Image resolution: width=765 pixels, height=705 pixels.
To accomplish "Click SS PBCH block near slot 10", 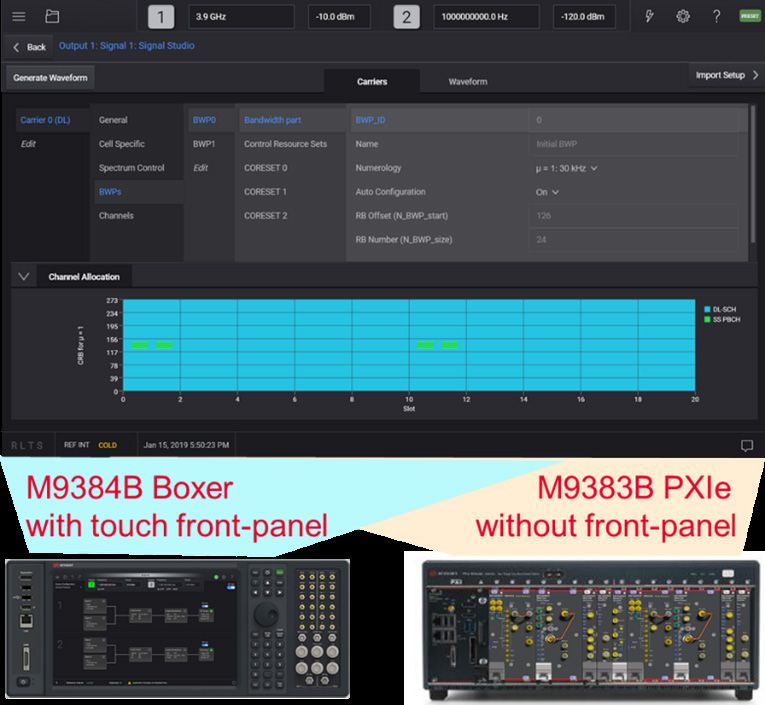I will click(425, 345).
